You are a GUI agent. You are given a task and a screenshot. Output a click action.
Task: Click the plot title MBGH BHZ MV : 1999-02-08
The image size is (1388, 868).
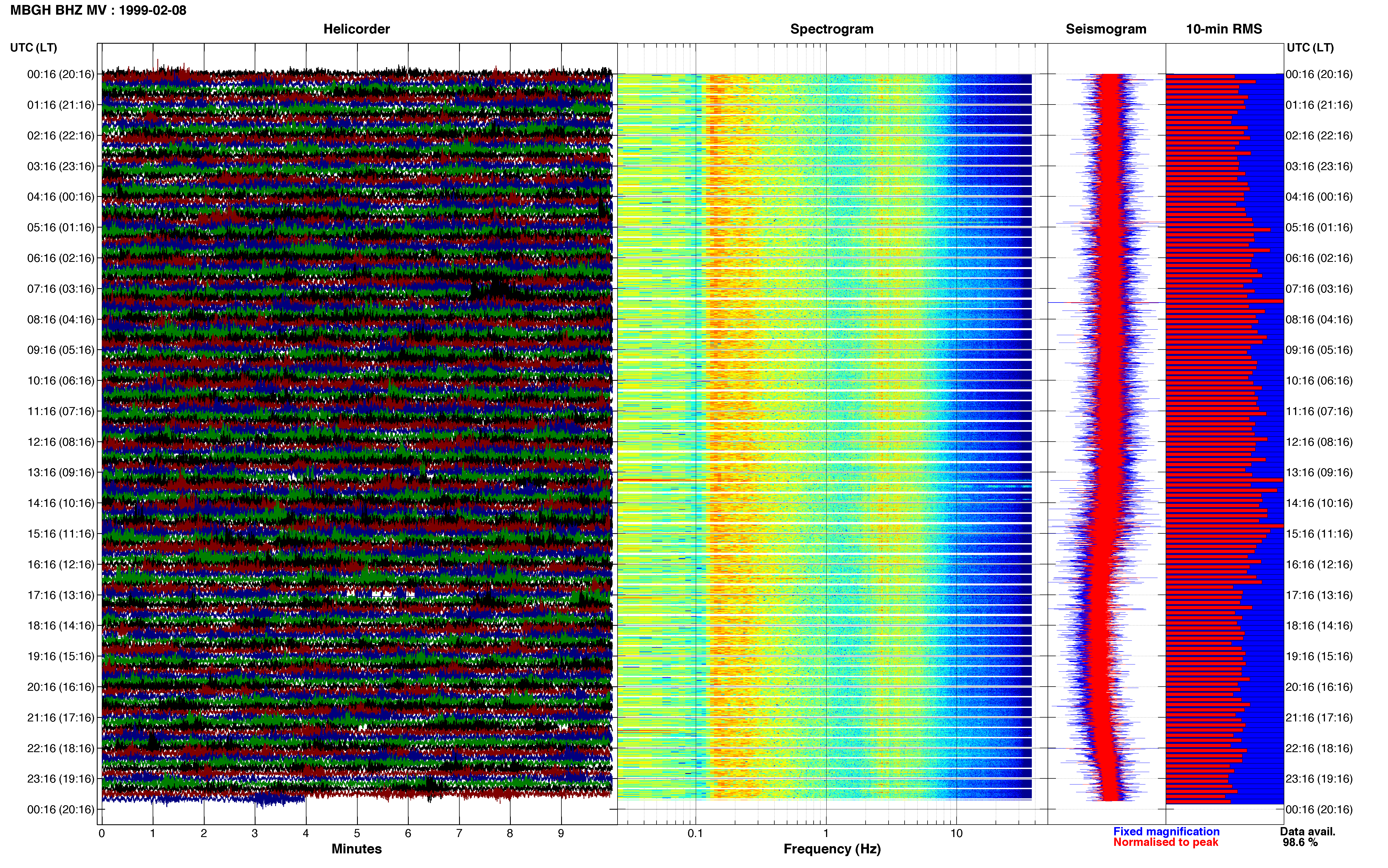tap(98, 10)
